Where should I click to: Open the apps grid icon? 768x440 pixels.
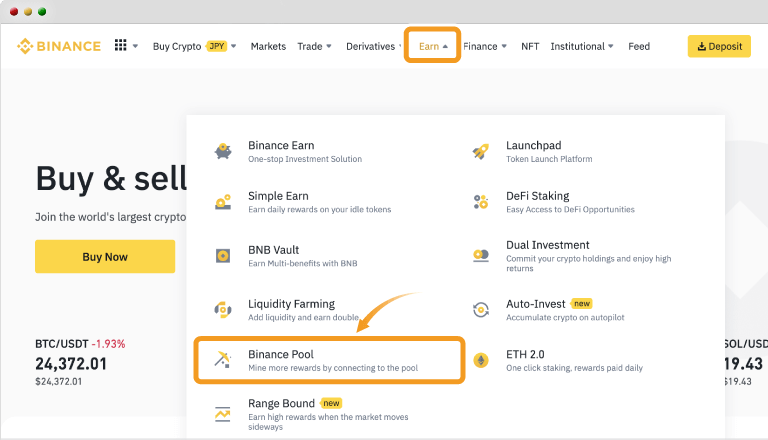click(x=120, y=45)
